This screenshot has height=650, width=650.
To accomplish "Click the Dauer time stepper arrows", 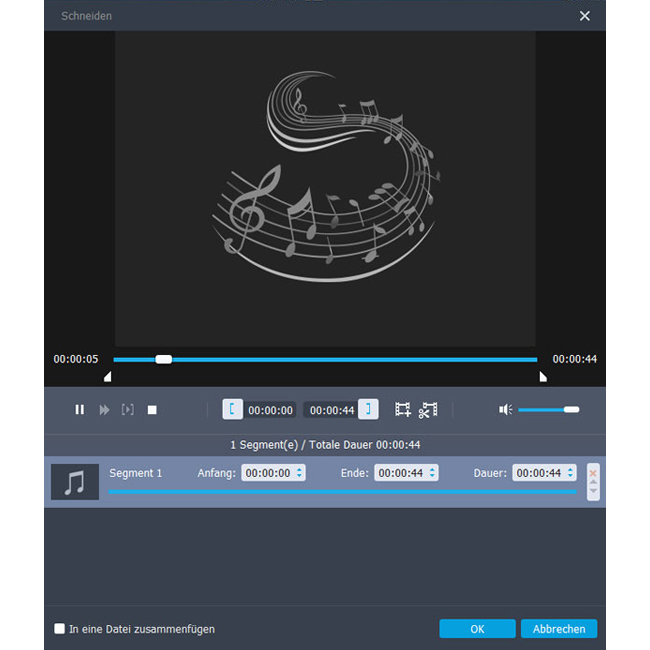I will 571,473.
